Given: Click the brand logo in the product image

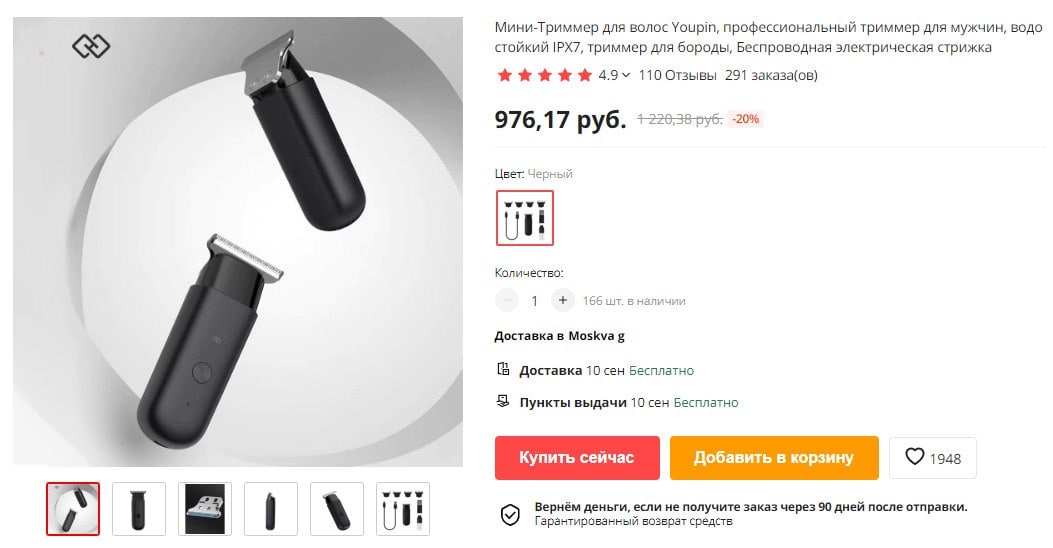Looking at the screenshot, I should coord(91,46).
